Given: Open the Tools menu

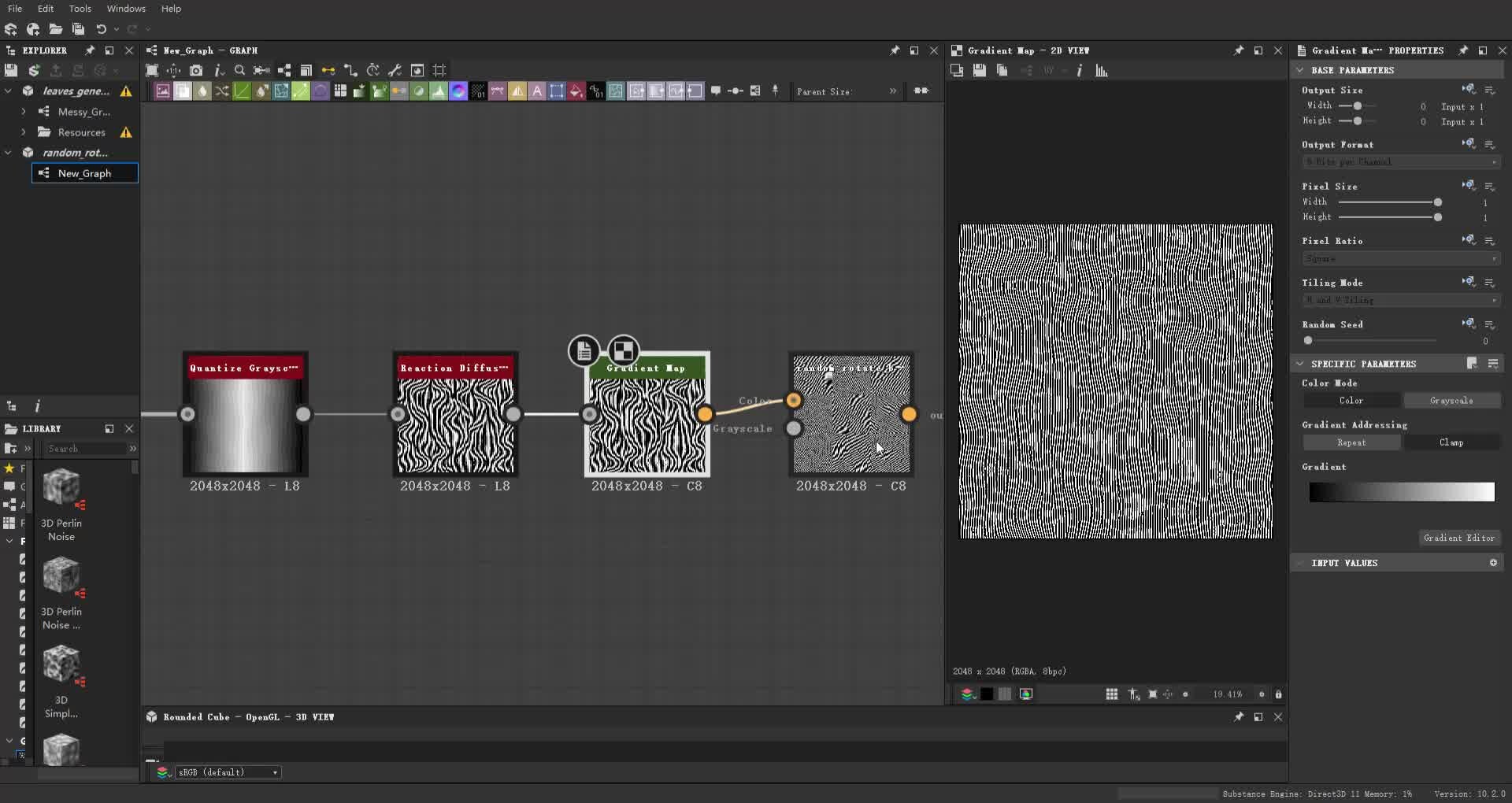Looking at the screenshot, I should click(x=80, y=9).
